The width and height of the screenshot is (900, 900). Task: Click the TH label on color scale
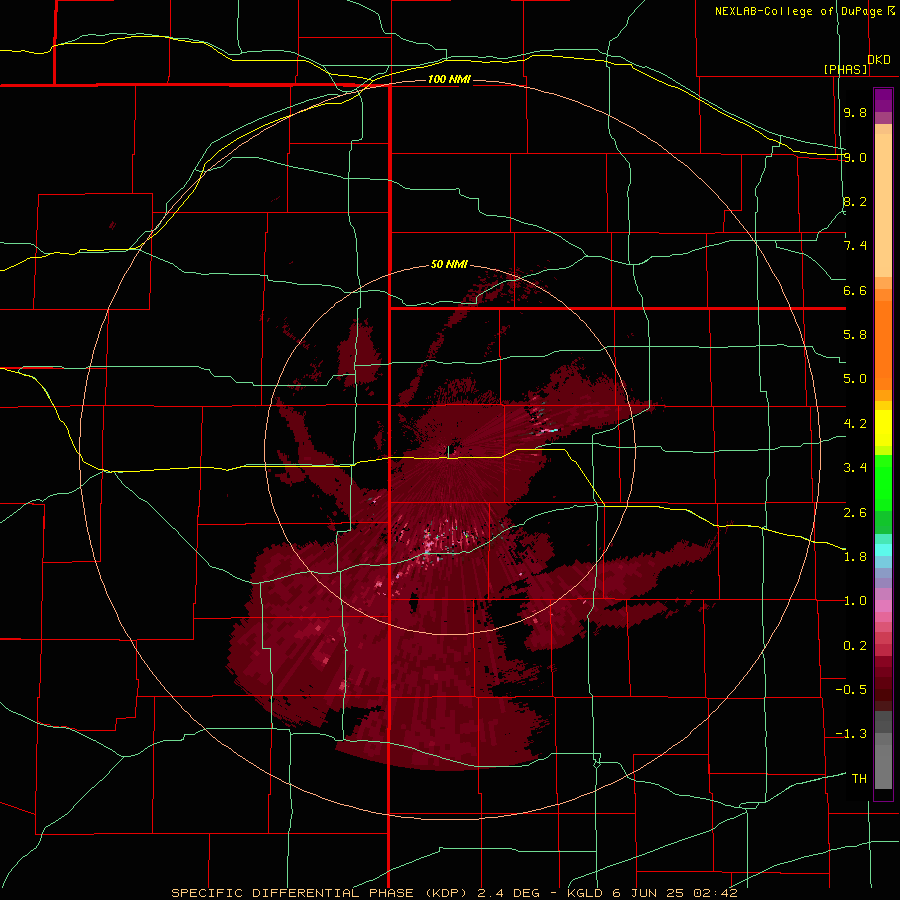[859, 779]
